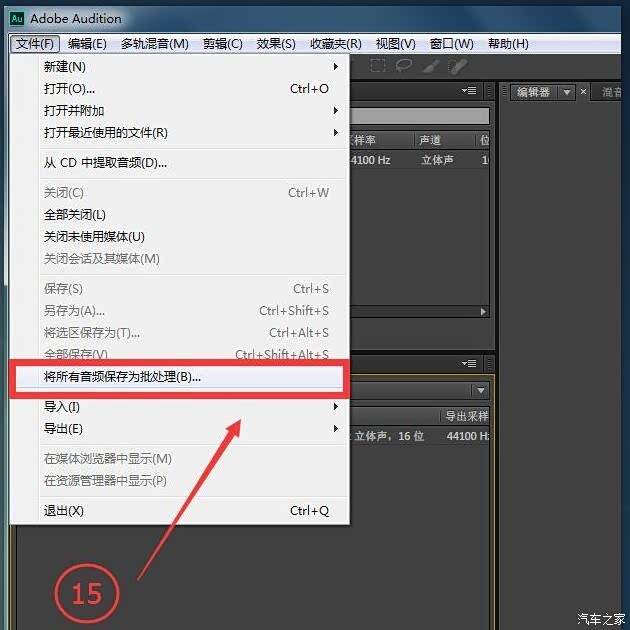
Task: Click the files panel search field
Action: coord(419,116)
